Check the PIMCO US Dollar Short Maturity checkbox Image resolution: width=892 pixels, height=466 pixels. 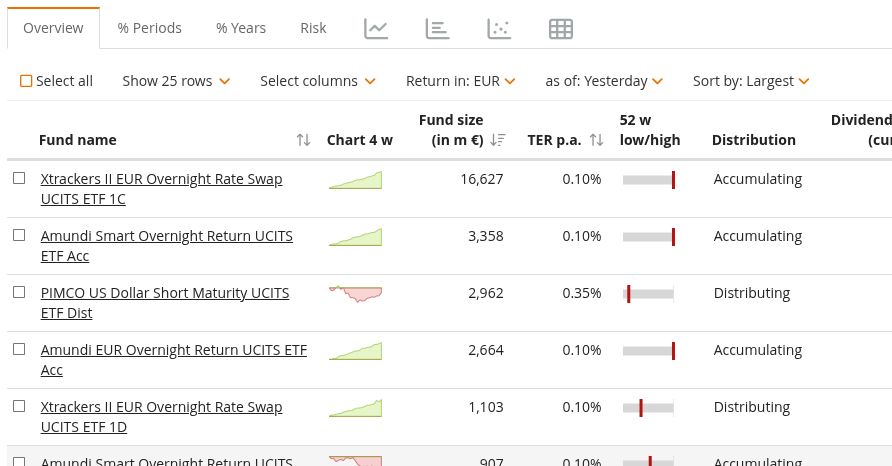coord(19,292)
